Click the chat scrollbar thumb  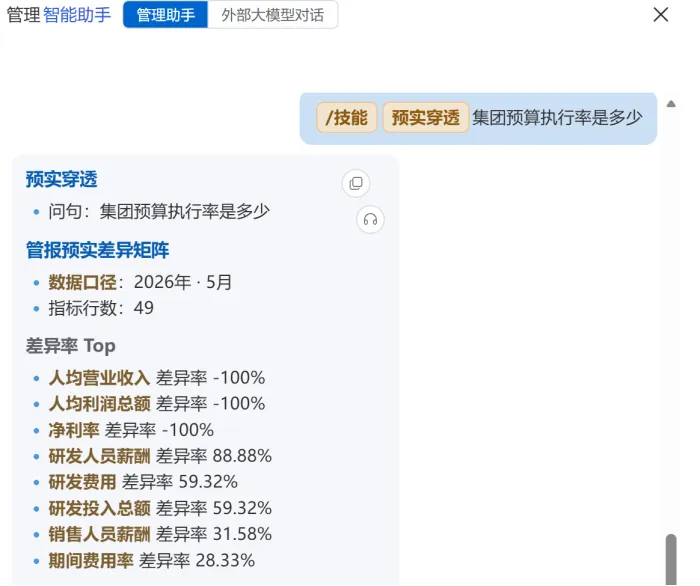click(671, 559)
